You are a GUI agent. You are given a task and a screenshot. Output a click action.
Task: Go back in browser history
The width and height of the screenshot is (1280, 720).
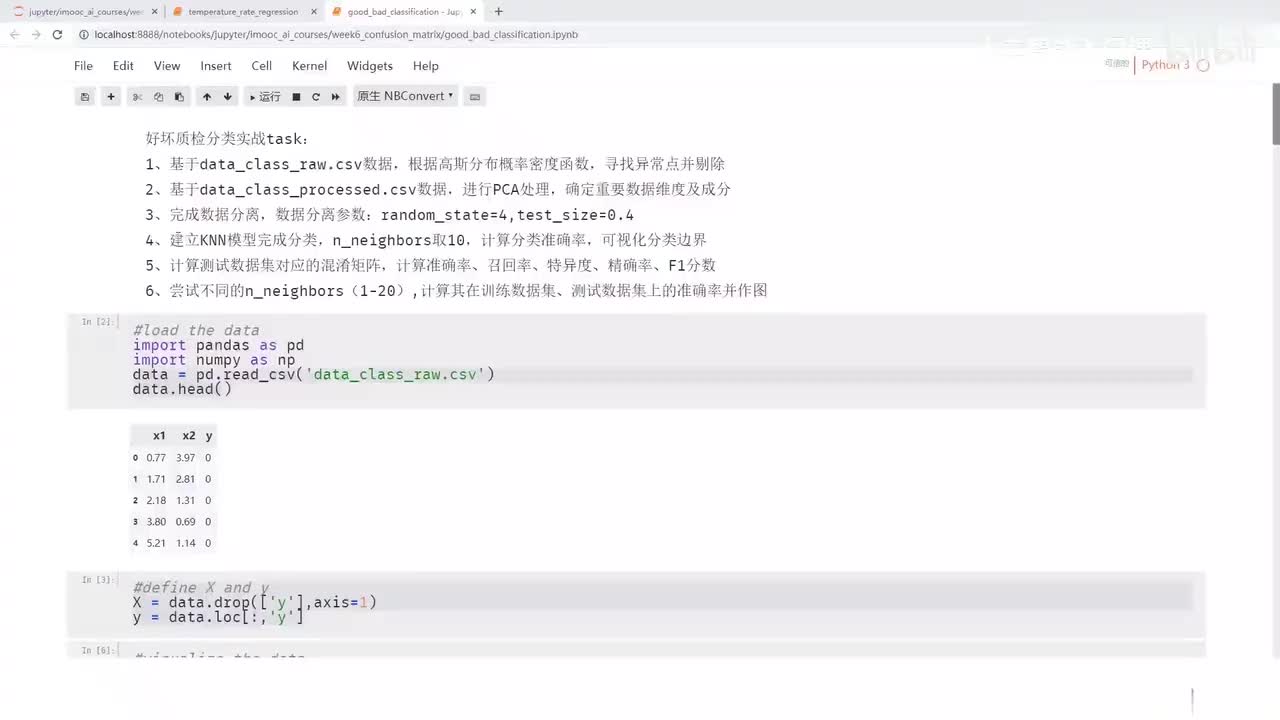click(x=14, y=34)
